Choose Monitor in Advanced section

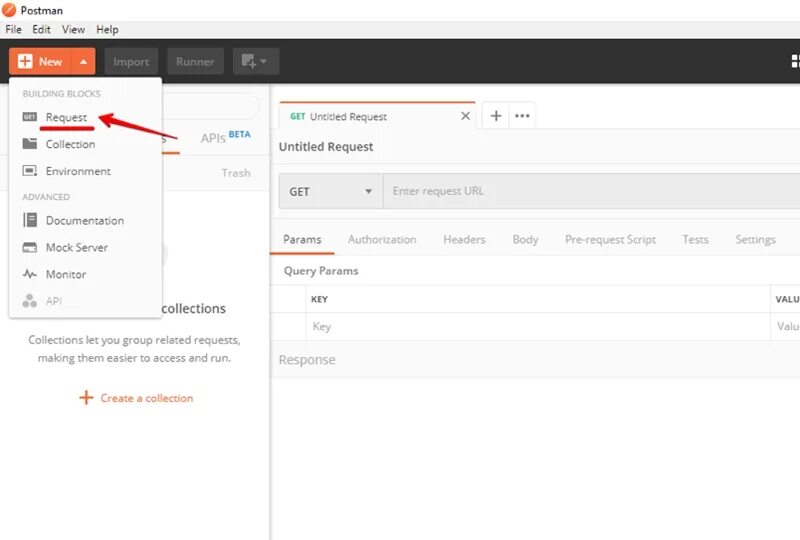tap(66, 275)
